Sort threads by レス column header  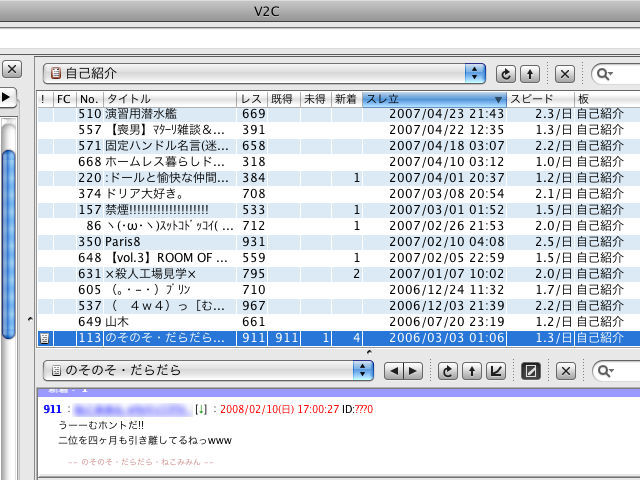(x=252, y=99)
